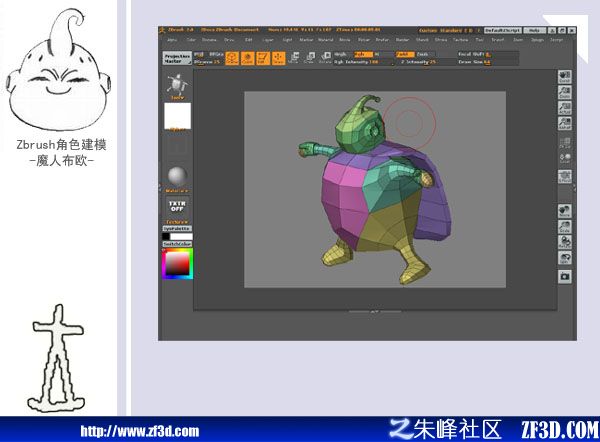Toggle the orange Draw pointer button
The height and width of the screenshot is (442, 600).
pos(279,59)
